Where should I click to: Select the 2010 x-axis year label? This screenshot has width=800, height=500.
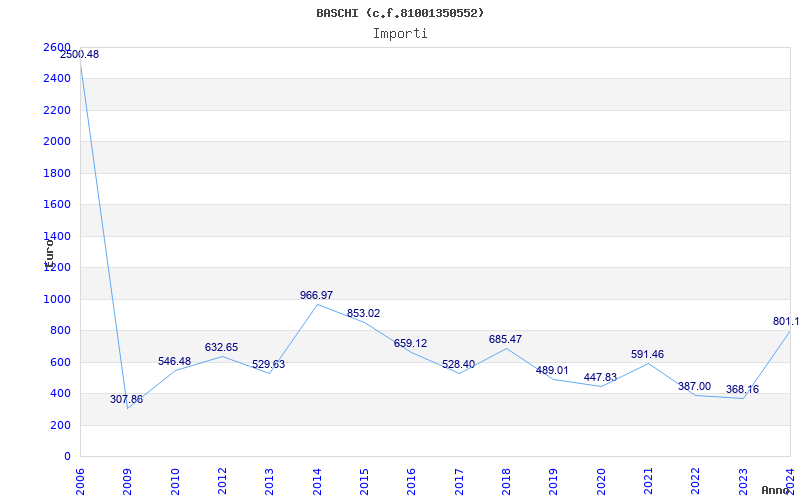[175, 482]
